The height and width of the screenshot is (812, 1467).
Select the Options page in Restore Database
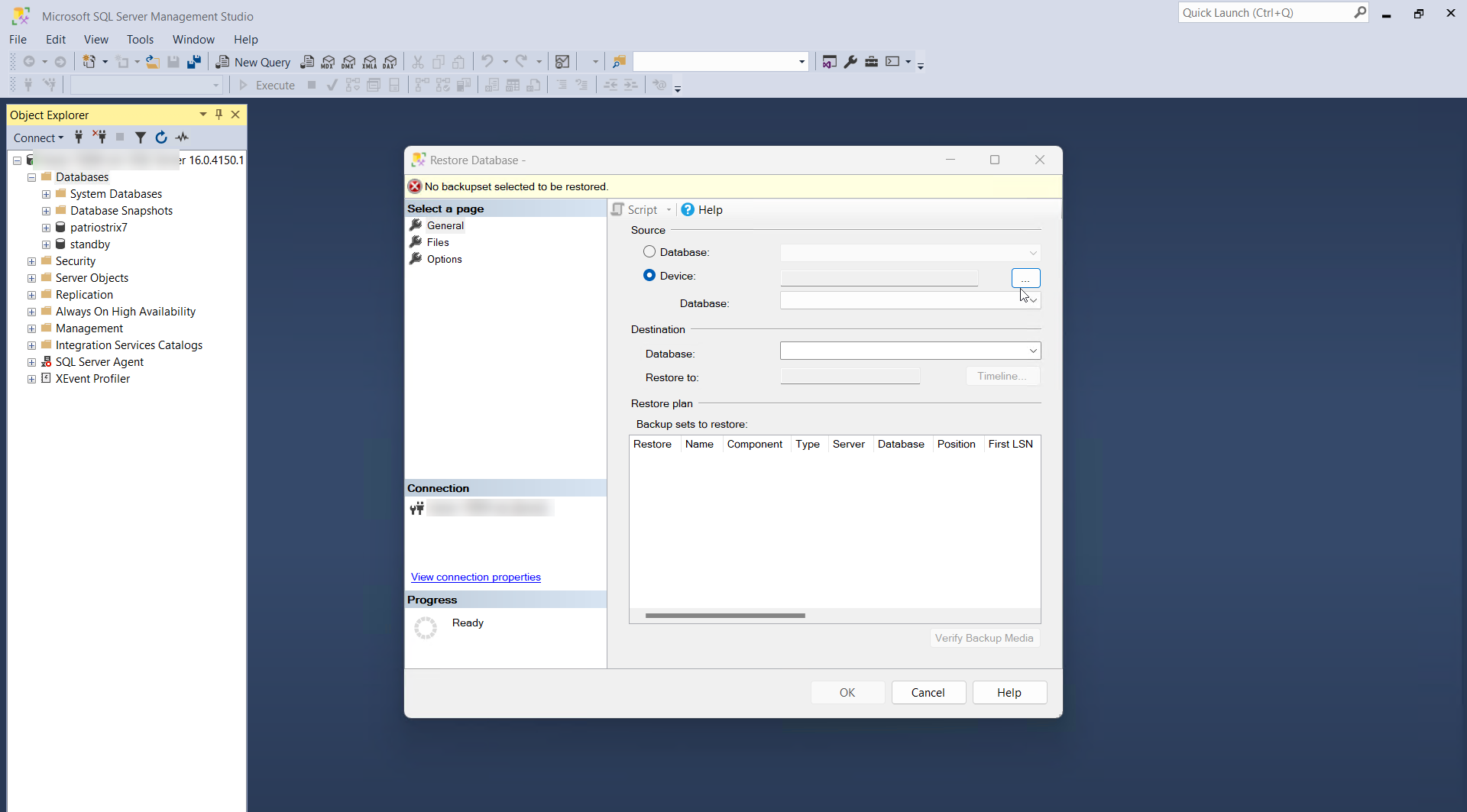point(444,259)
